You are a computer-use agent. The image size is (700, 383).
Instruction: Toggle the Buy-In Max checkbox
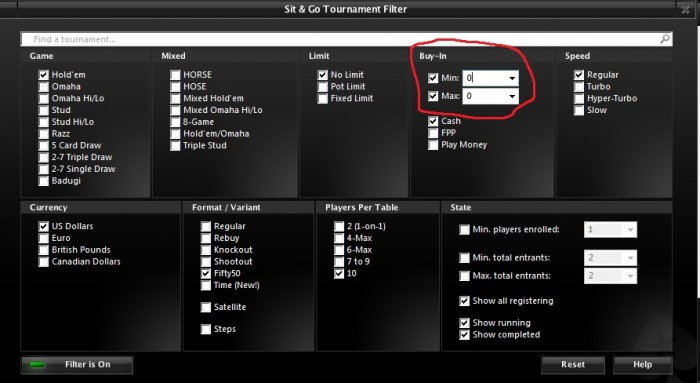tap(433, 96)
